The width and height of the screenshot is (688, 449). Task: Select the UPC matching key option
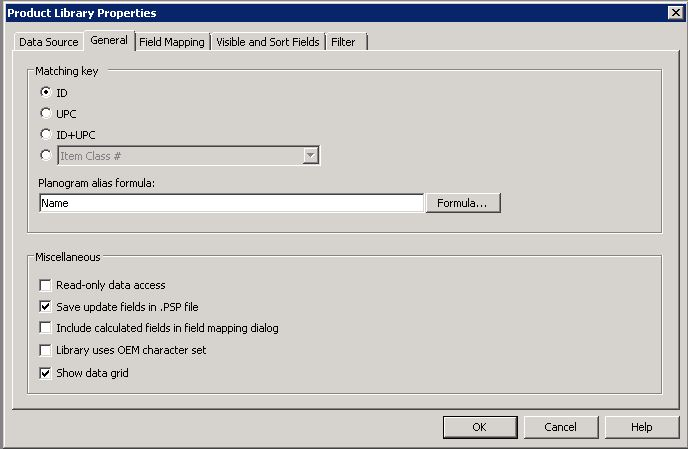(x=46, y=113)
